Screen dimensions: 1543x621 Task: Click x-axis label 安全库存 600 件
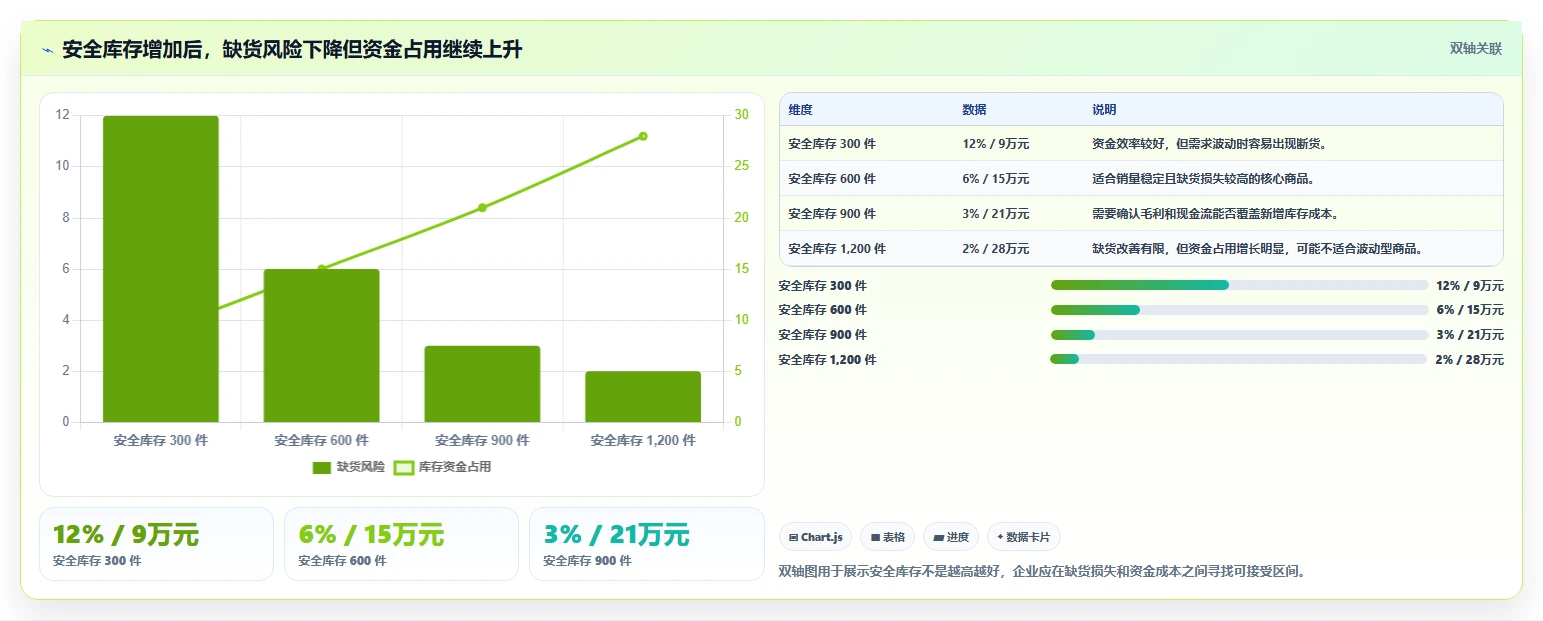click(x=322, y=440)
